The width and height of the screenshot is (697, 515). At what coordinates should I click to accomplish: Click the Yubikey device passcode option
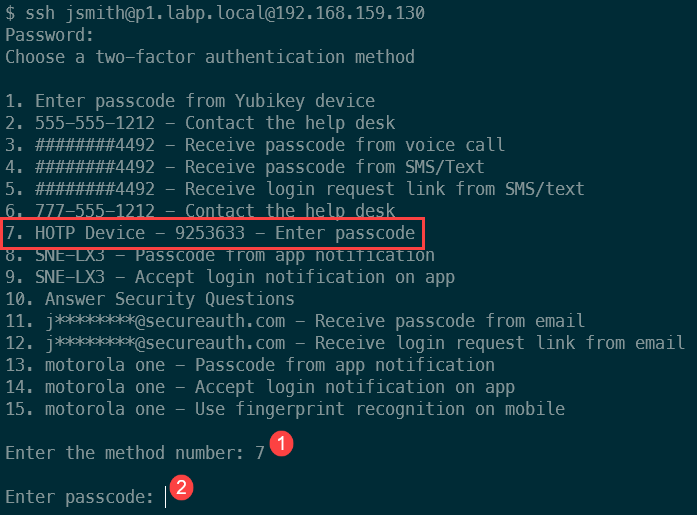(x=190, y=101)
